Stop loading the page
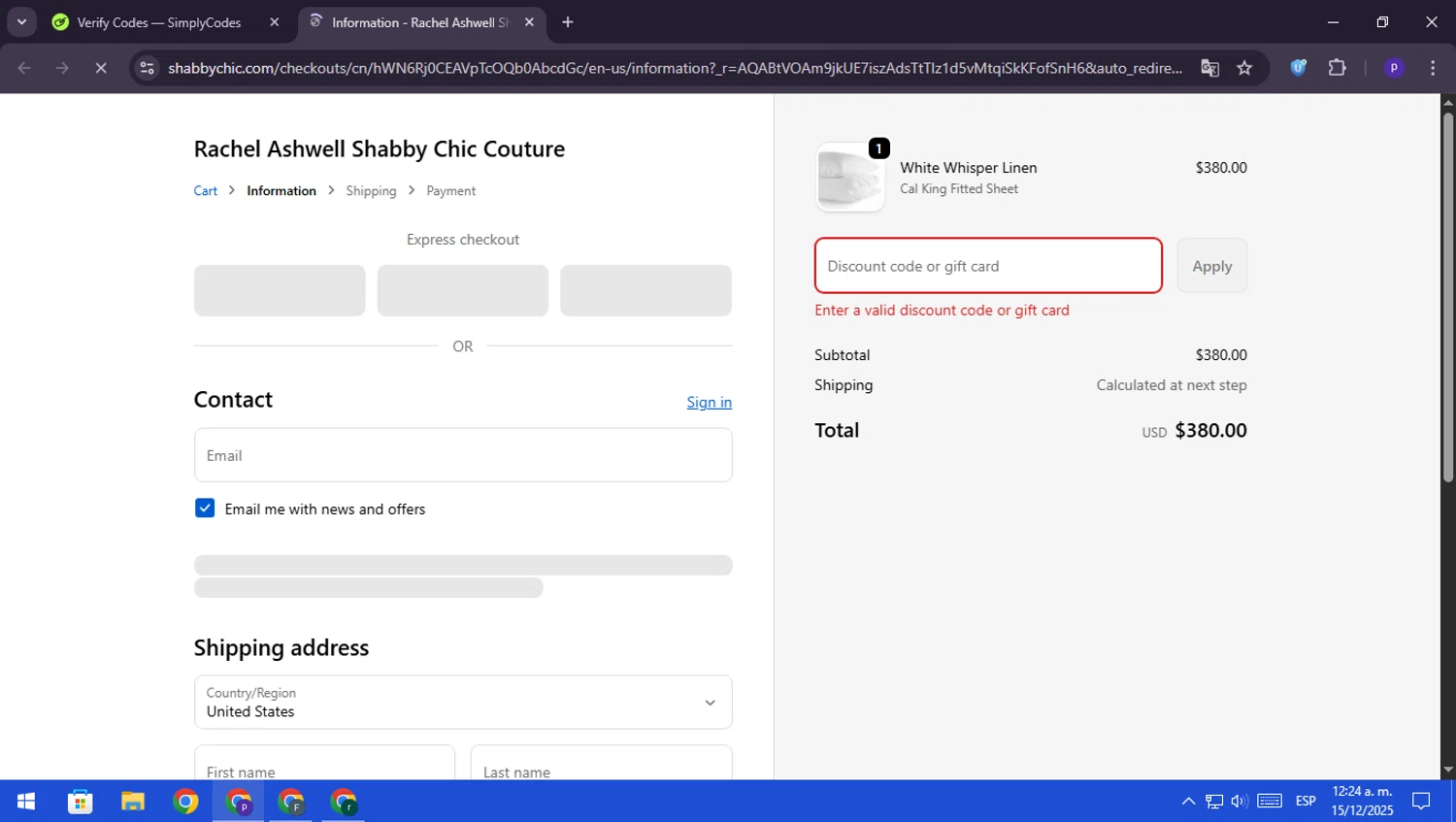Screen dimensions: 1456x822 101,68
